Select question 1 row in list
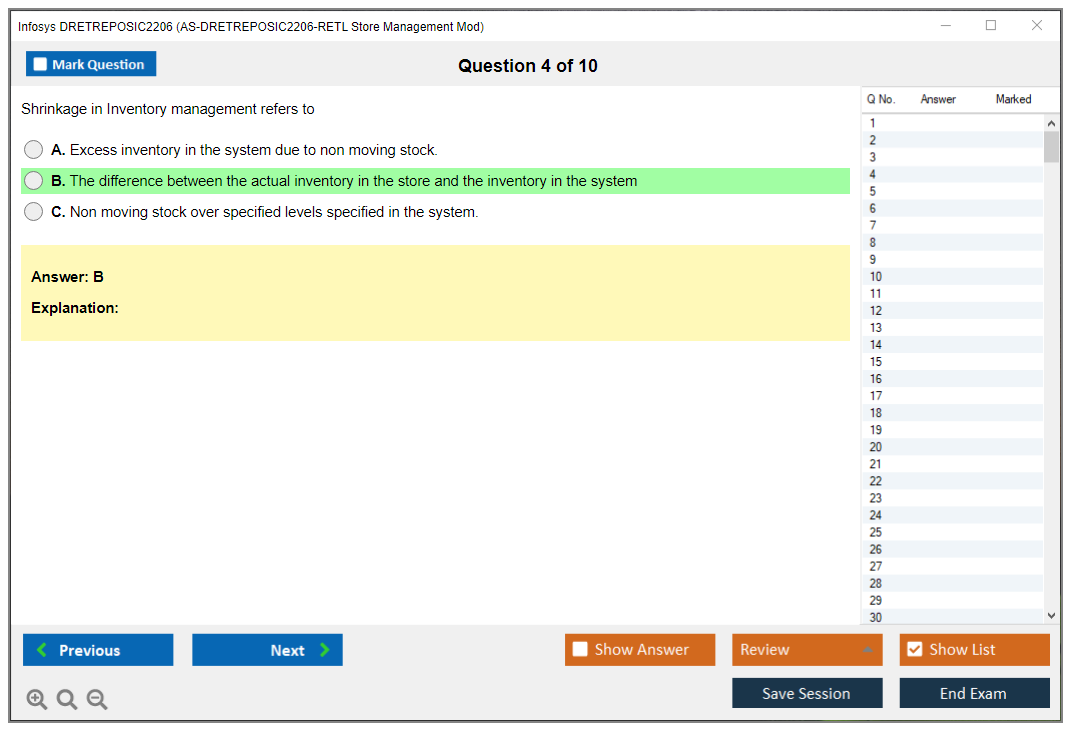The image size is (1075, 735). 873,123
